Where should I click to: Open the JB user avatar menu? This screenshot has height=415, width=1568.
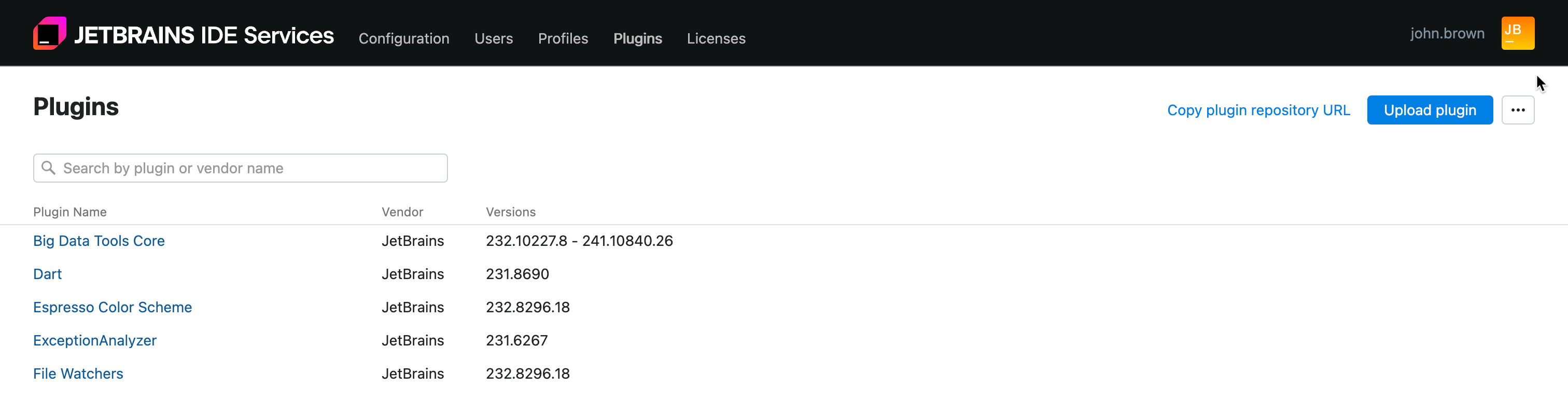point(1517,34)
